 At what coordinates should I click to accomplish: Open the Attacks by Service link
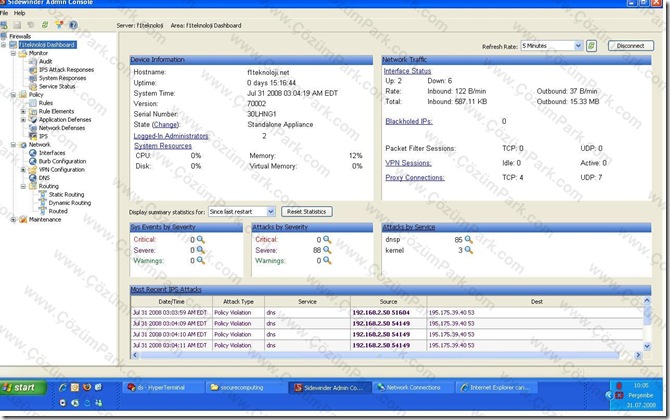coord(408,227)
